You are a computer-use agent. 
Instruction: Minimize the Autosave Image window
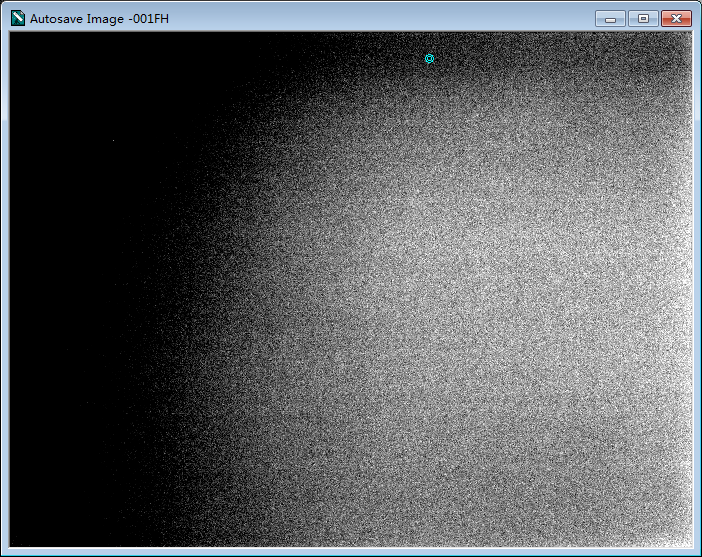[610, 18]
